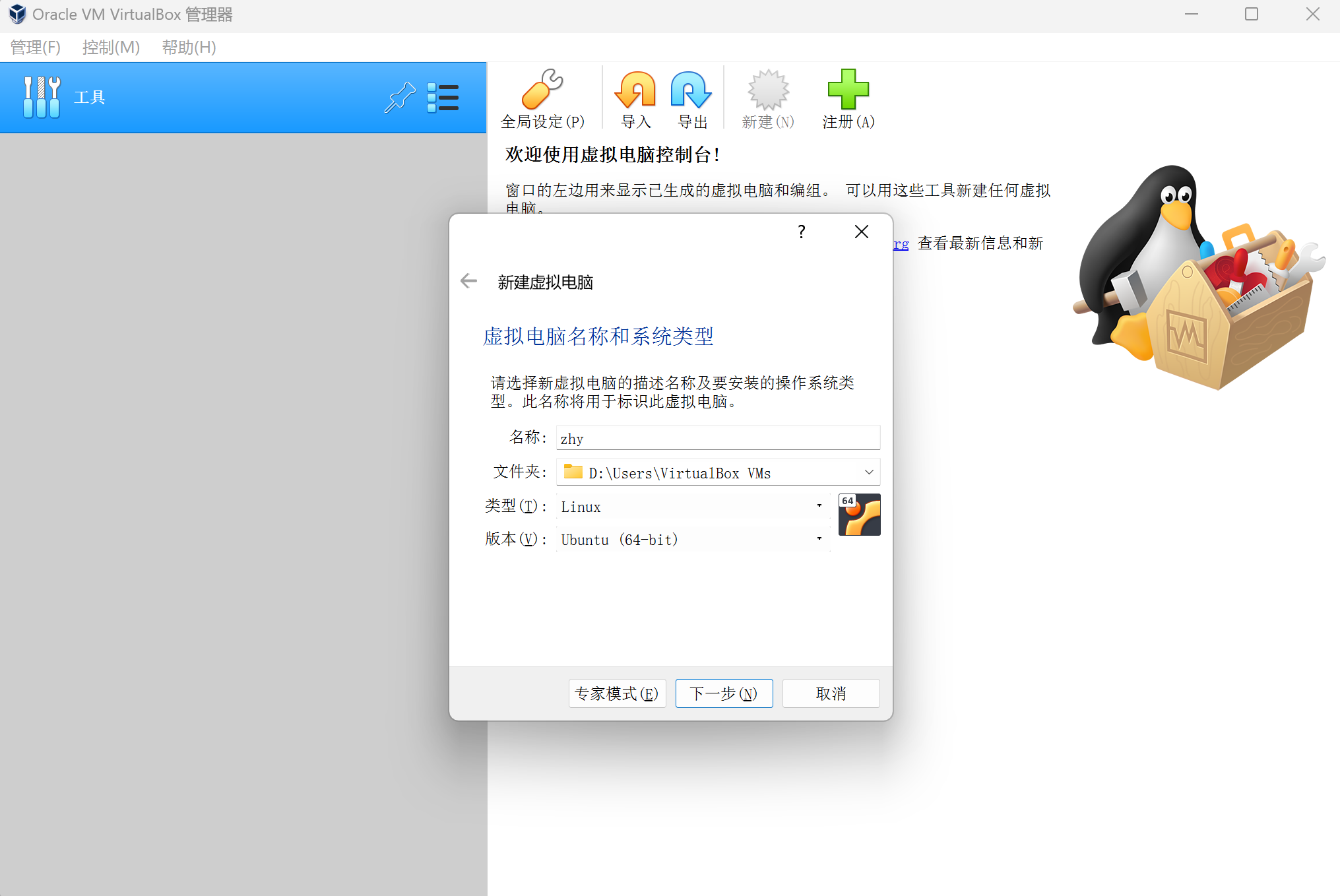
Task: Click the Import (导入) arrow icon
Action: 636,89
